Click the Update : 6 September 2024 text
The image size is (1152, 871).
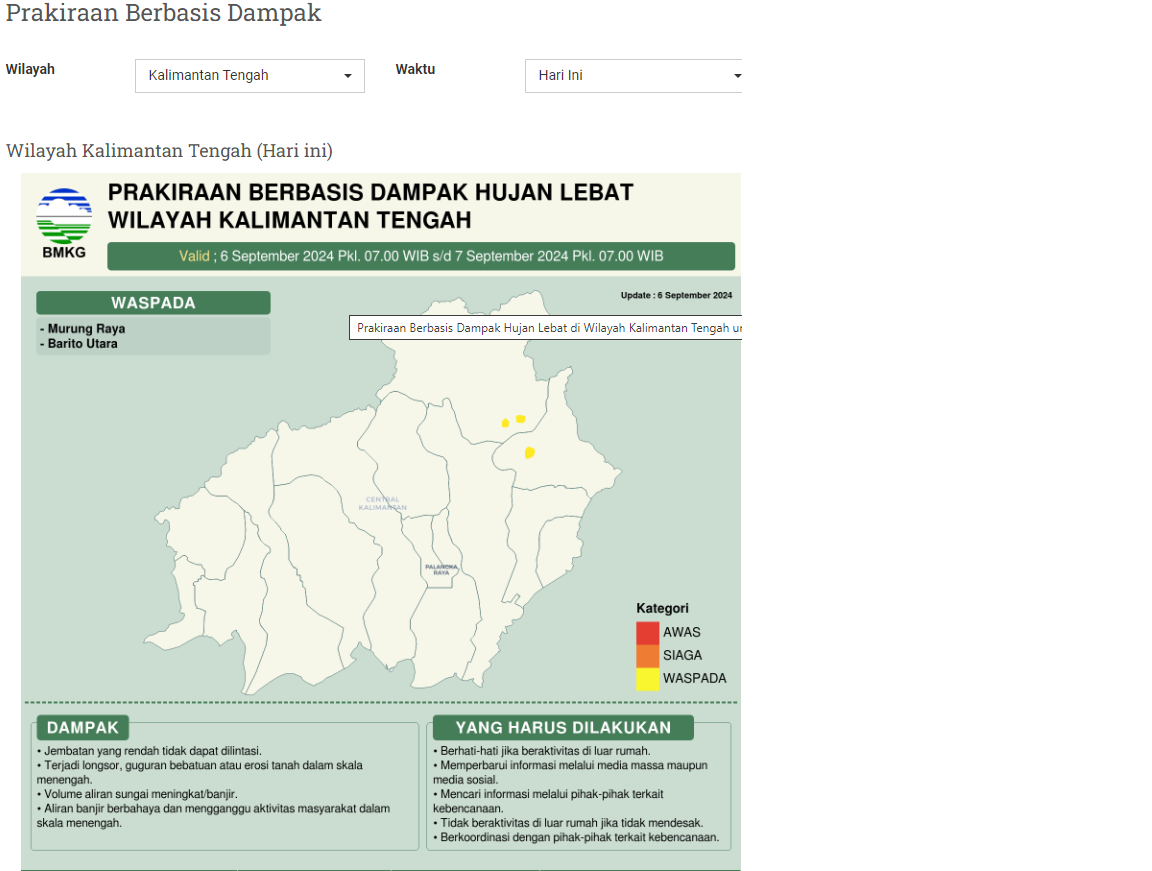(677, 295)
